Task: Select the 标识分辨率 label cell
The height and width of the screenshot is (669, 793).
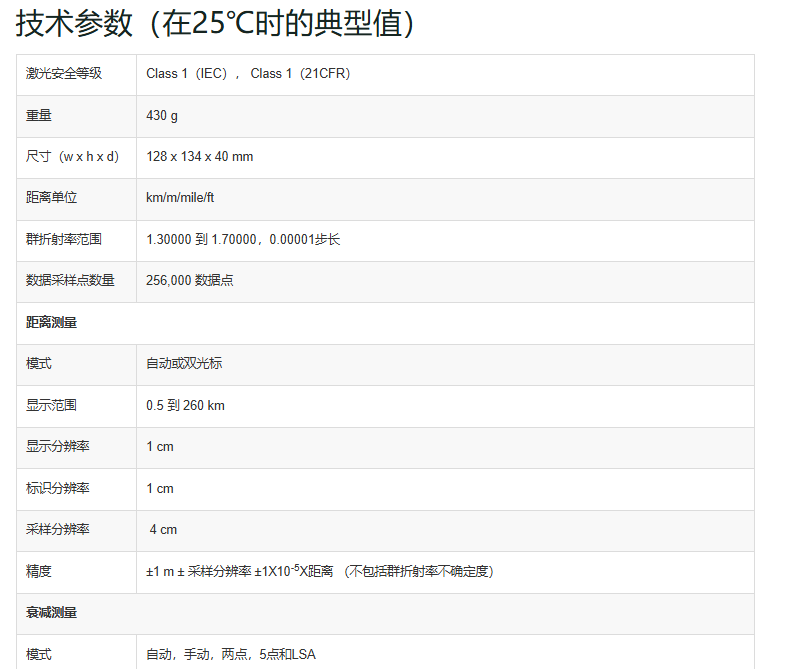Action: click(x=76, y=489)
